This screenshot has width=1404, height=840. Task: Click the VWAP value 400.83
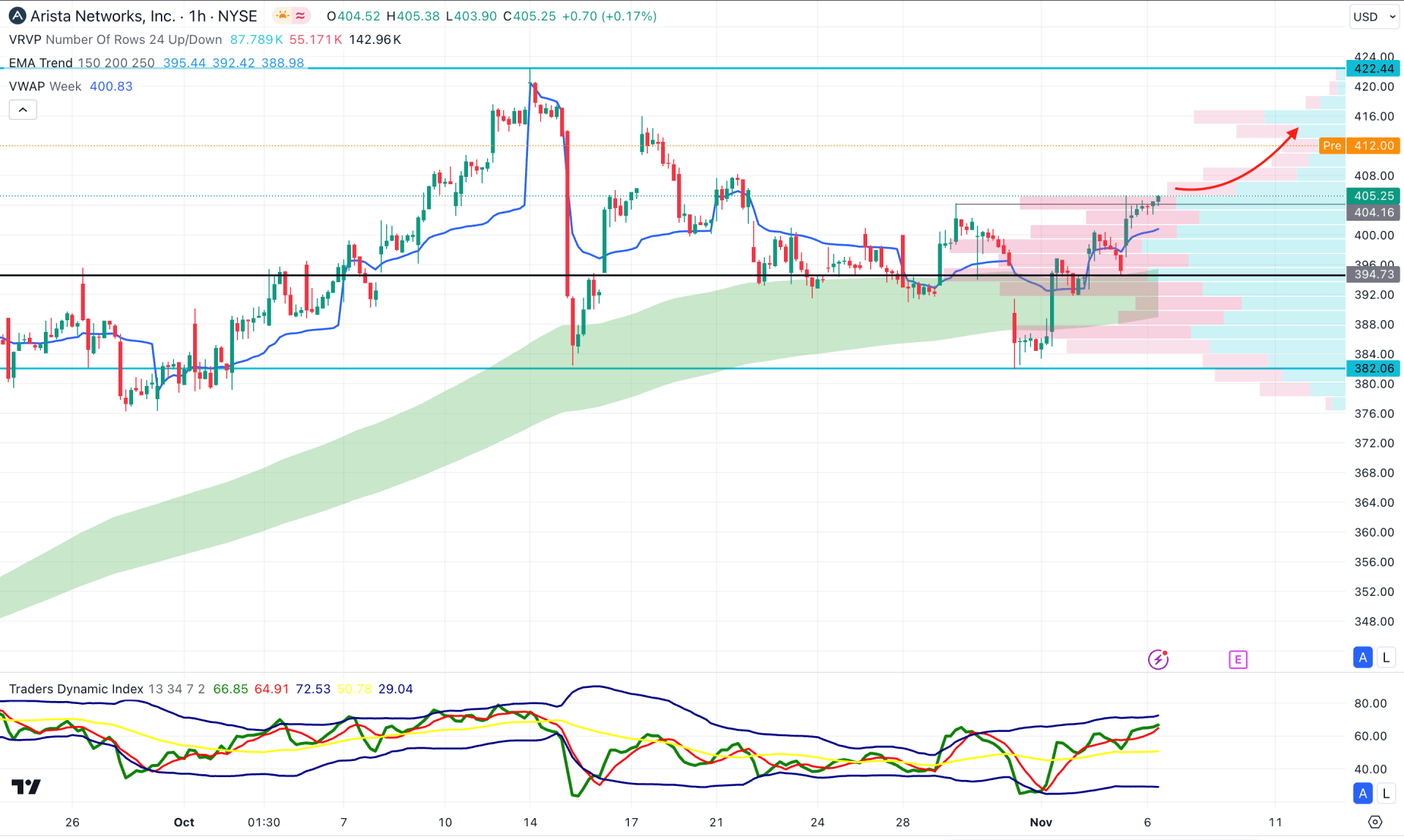(111, 86)
